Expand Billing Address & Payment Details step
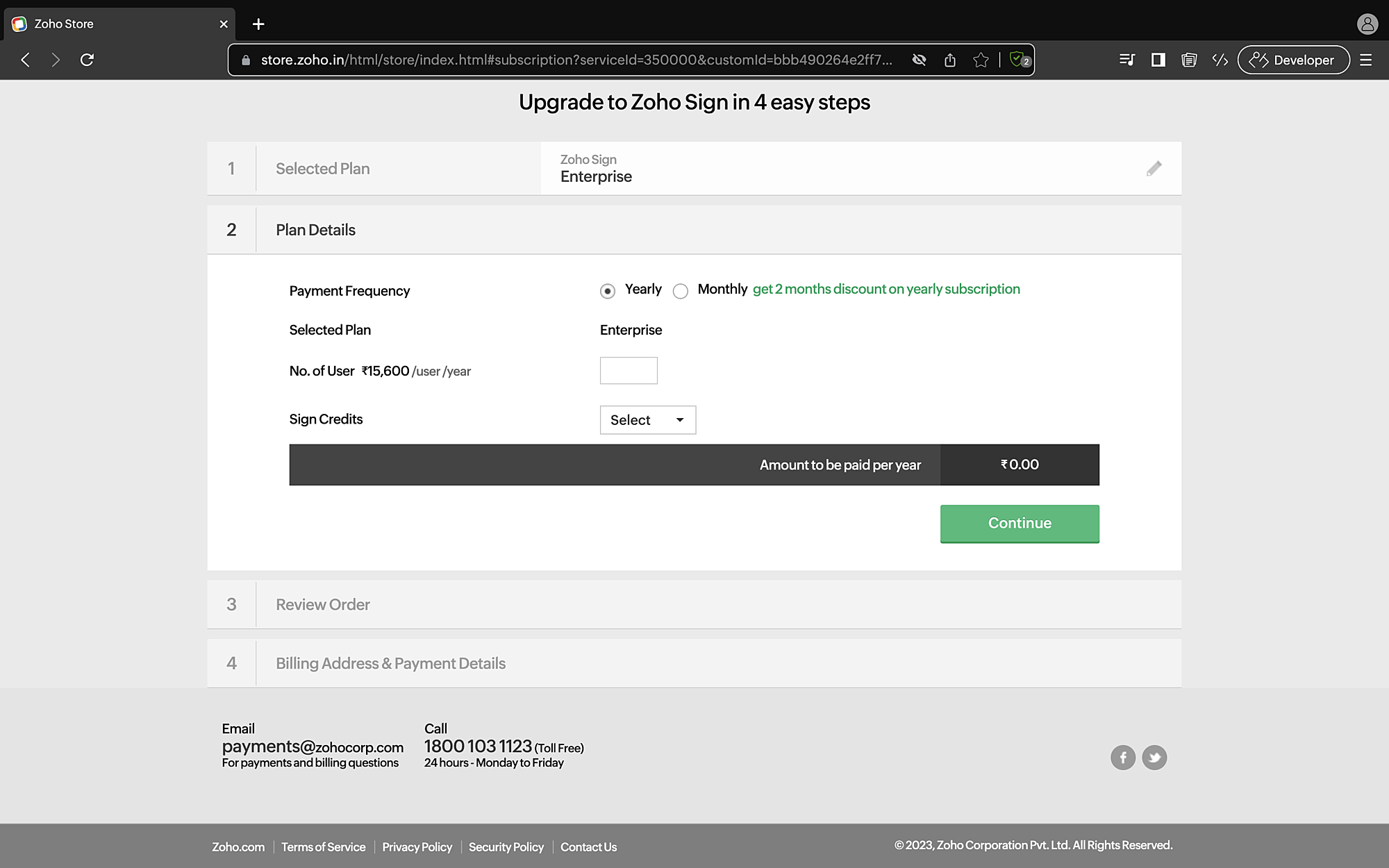The height and width of the screenshot is (868, 1389). (x=694, y=664)
